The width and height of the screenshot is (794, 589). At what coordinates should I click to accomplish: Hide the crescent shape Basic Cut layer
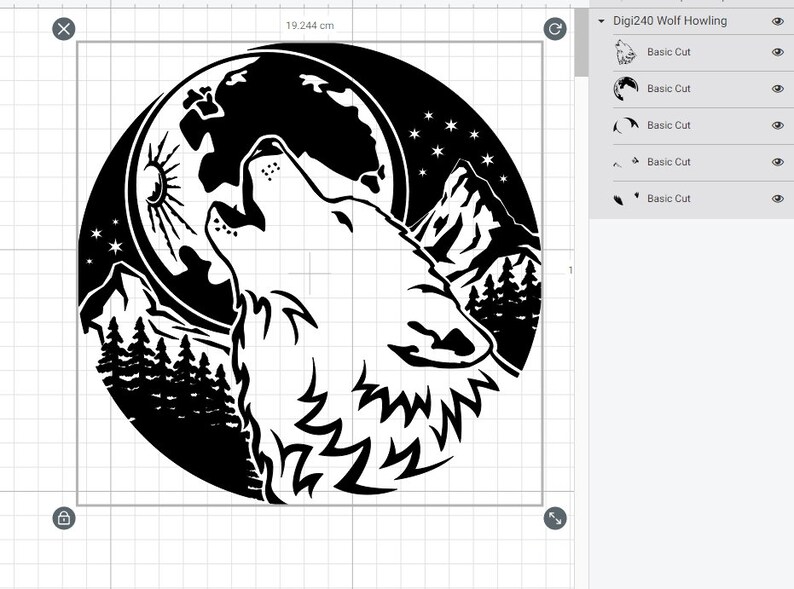tap(778, 125)
